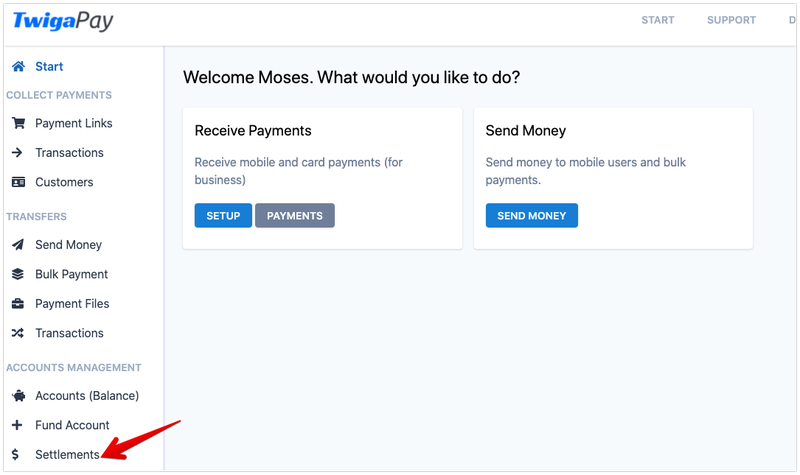Click the TwigaPay logo
This screenshot has height=475, width=800.
(x=63, y=21)
